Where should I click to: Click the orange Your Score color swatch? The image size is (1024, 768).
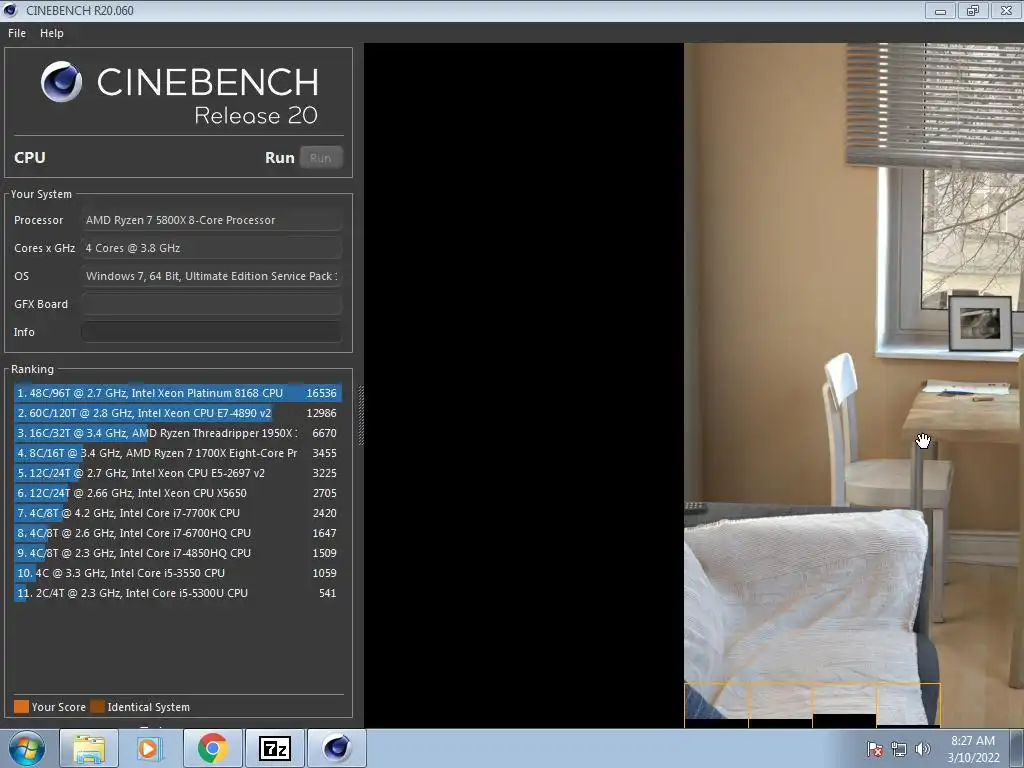22,707
